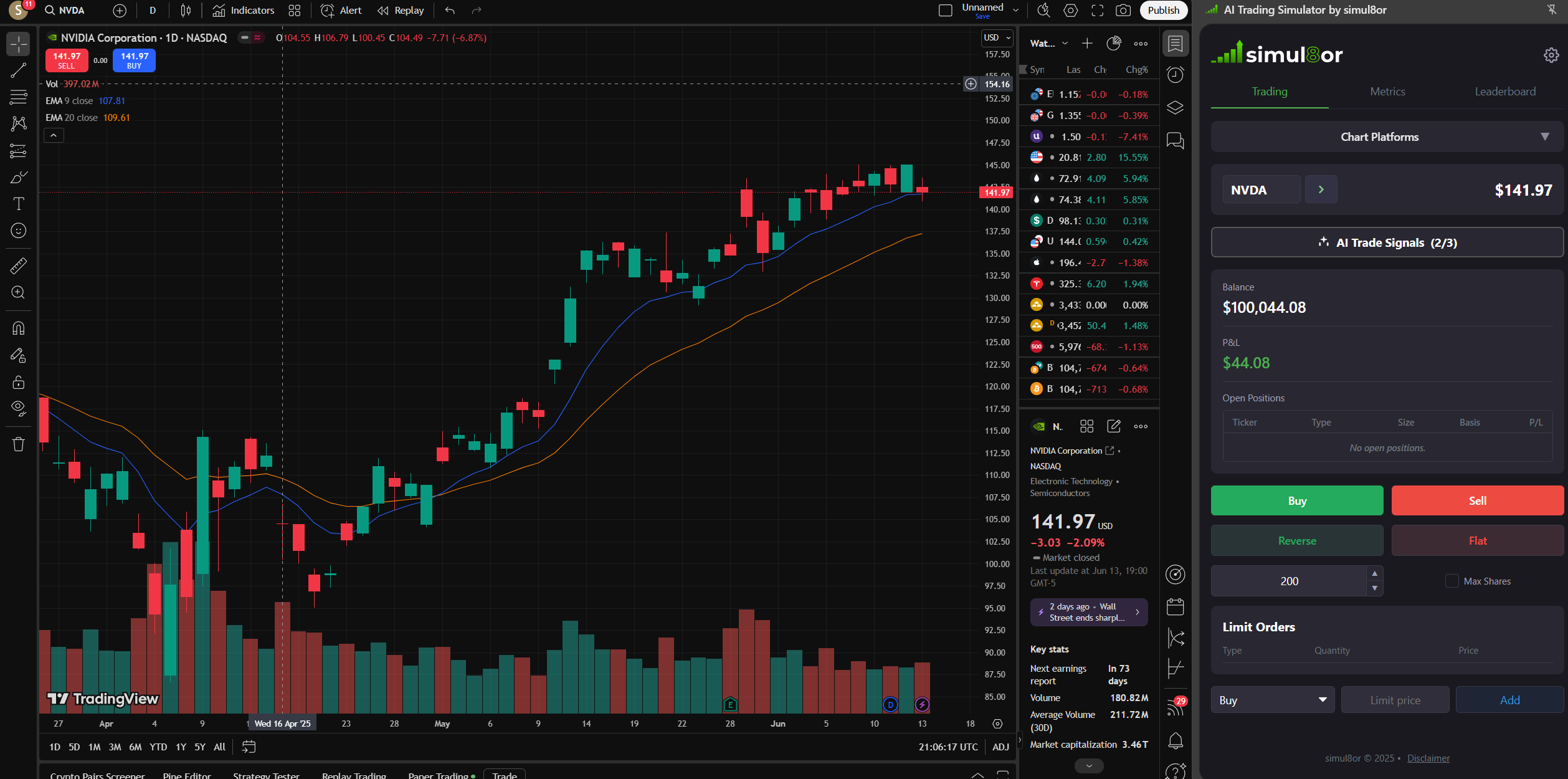Expand more key stats chevron
Viewport: 1568px width, 779px height.
(1089, 766)
